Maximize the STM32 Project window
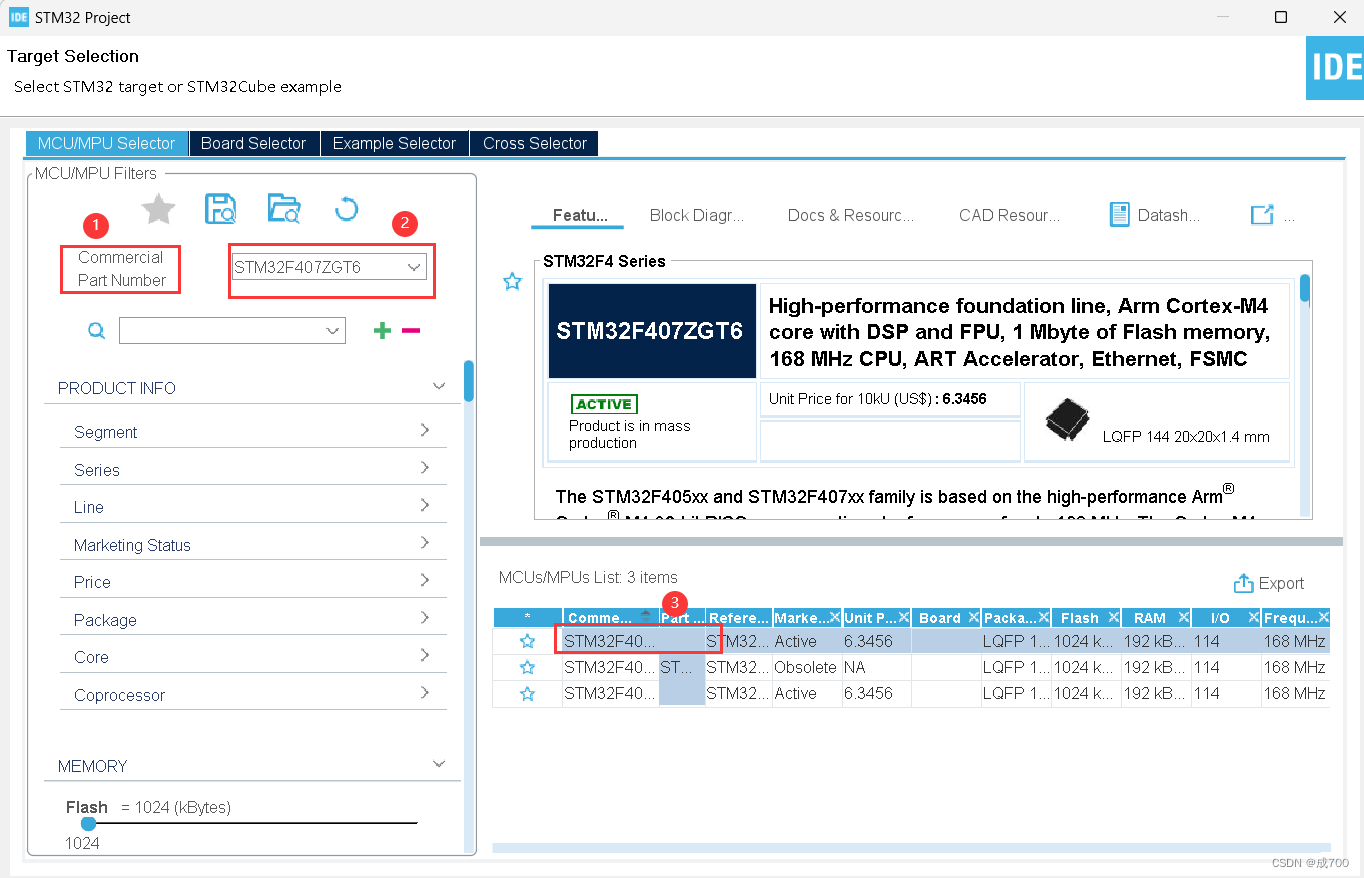Viewport: 1364px width, 878px height. [1281, 17]
